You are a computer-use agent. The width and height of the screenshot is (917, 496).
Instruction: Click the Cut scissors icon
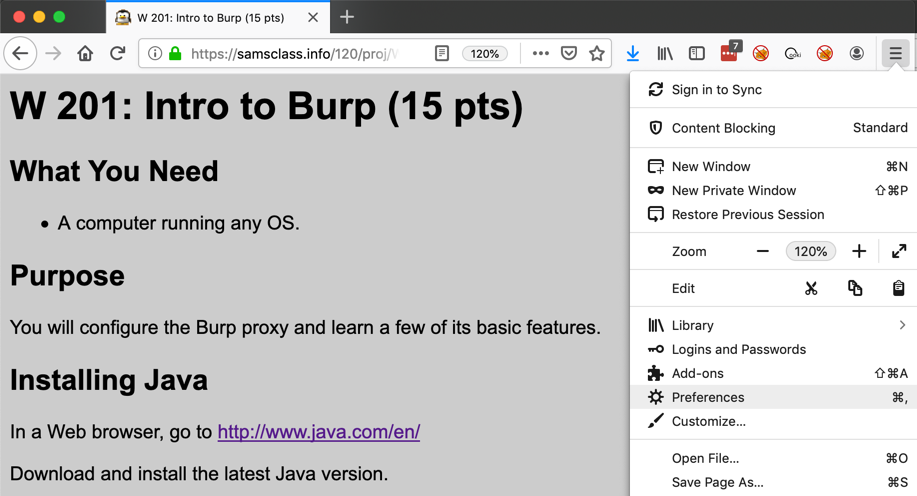(811, 288)
